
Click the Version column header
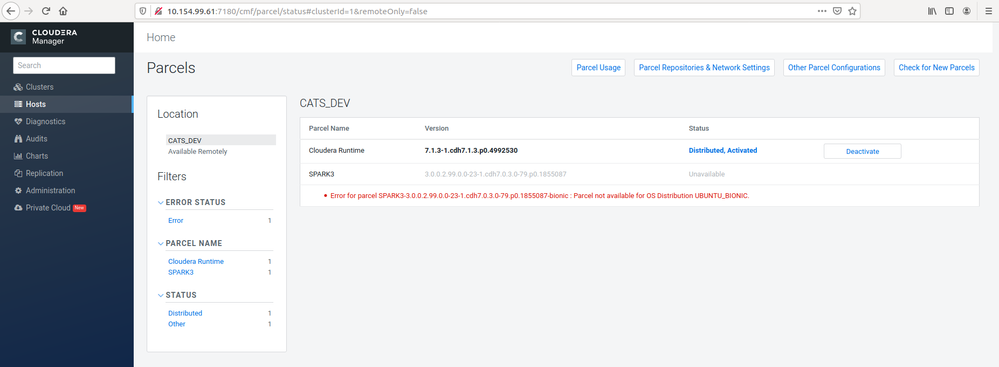point(436,129)
